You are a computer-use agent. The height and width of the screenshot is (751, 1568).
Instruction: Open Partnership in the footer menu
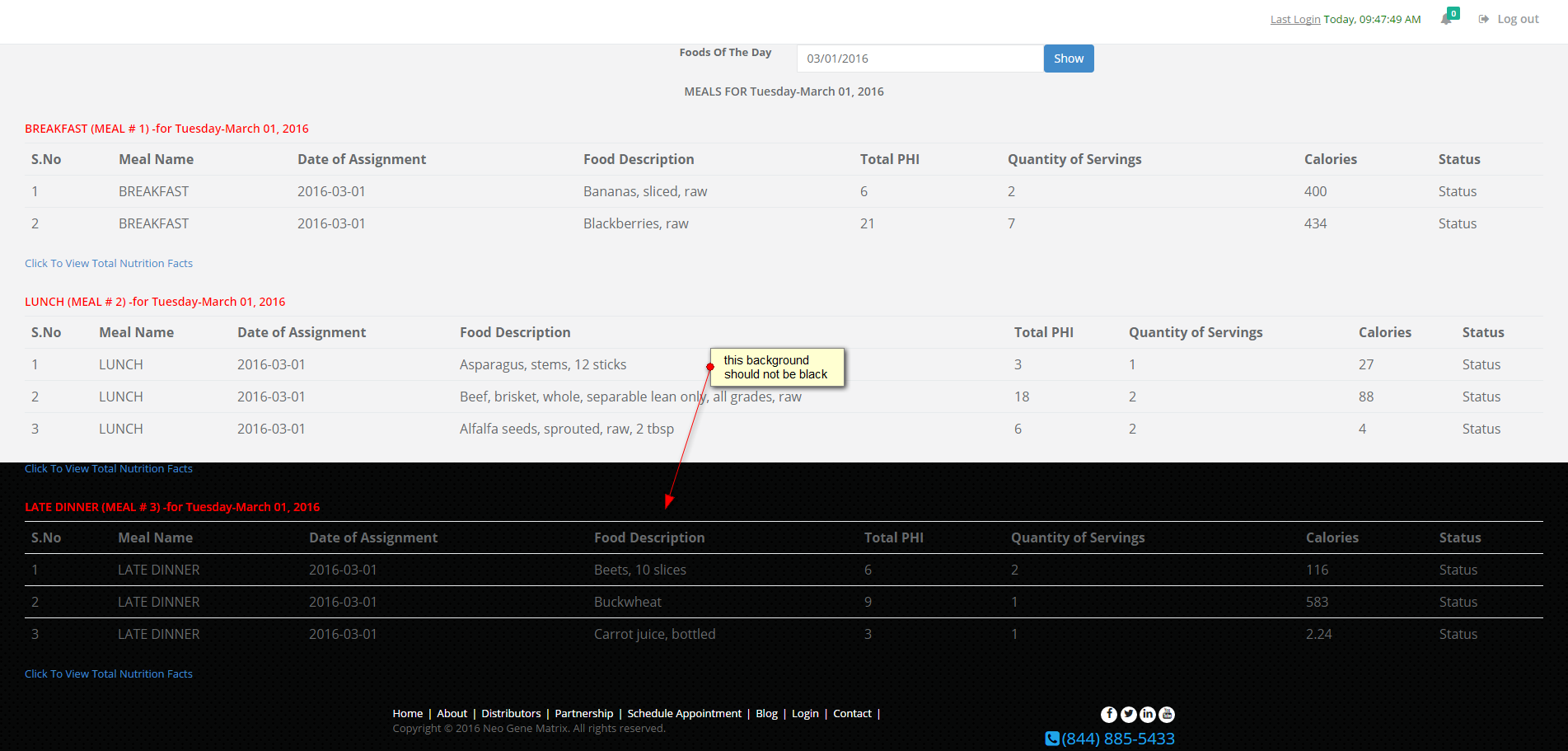(584, 714)
